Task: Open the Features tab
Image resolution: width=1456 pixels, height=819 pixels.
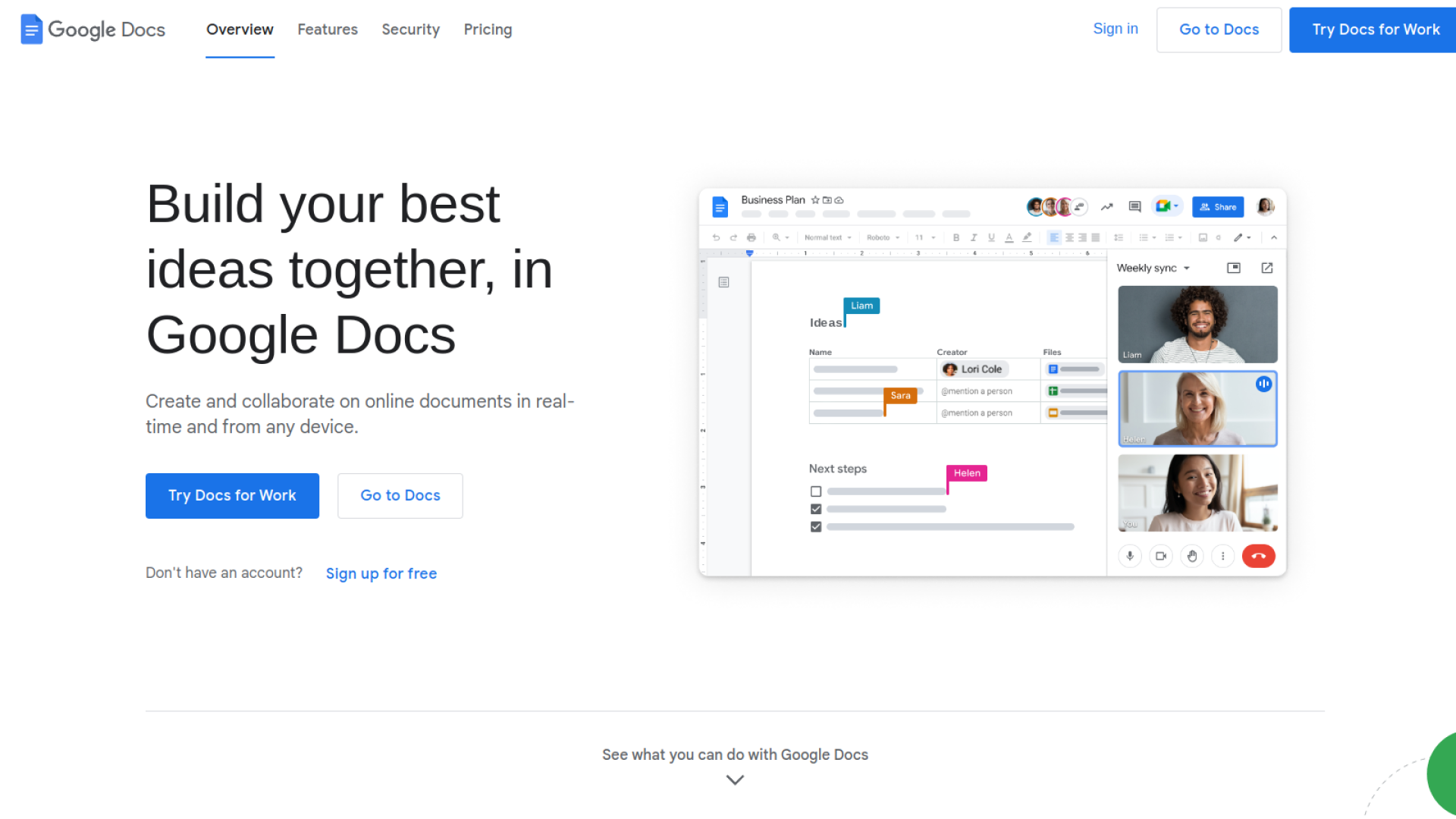Action: click(x=328, y=30)
